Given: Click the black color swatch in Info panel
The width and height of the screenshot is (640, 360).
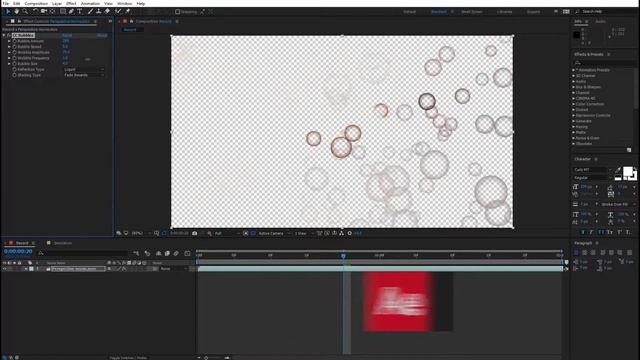Looking at the screenshot, I should tap(576, 35).
